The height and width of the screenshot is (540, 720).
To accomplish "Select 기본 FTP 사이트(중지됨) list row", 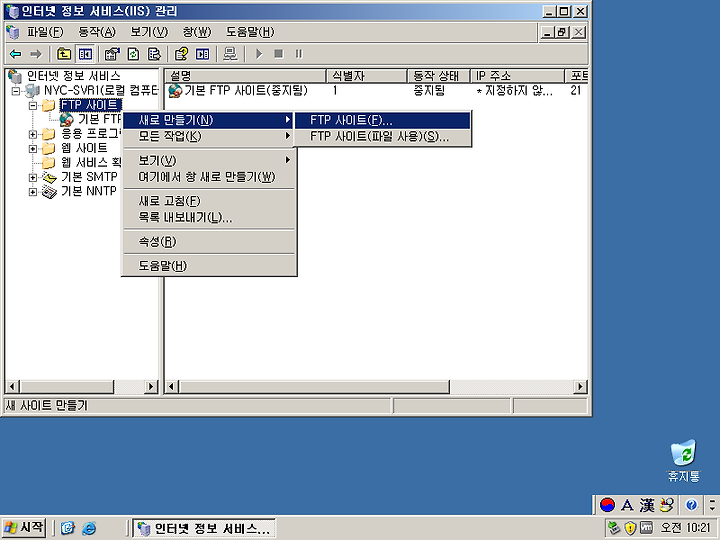I will 238,90.
